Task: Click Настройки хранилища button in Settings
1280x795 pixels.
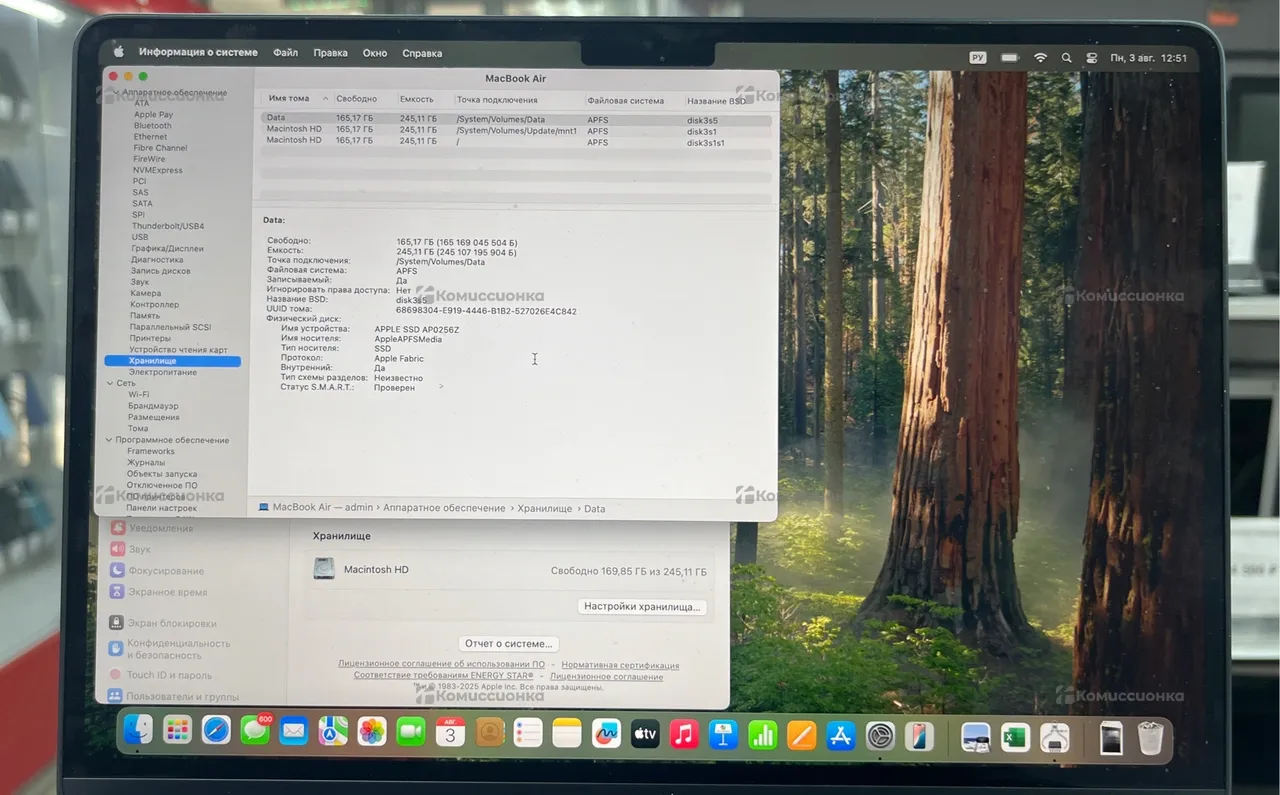Action: point(643,607)
